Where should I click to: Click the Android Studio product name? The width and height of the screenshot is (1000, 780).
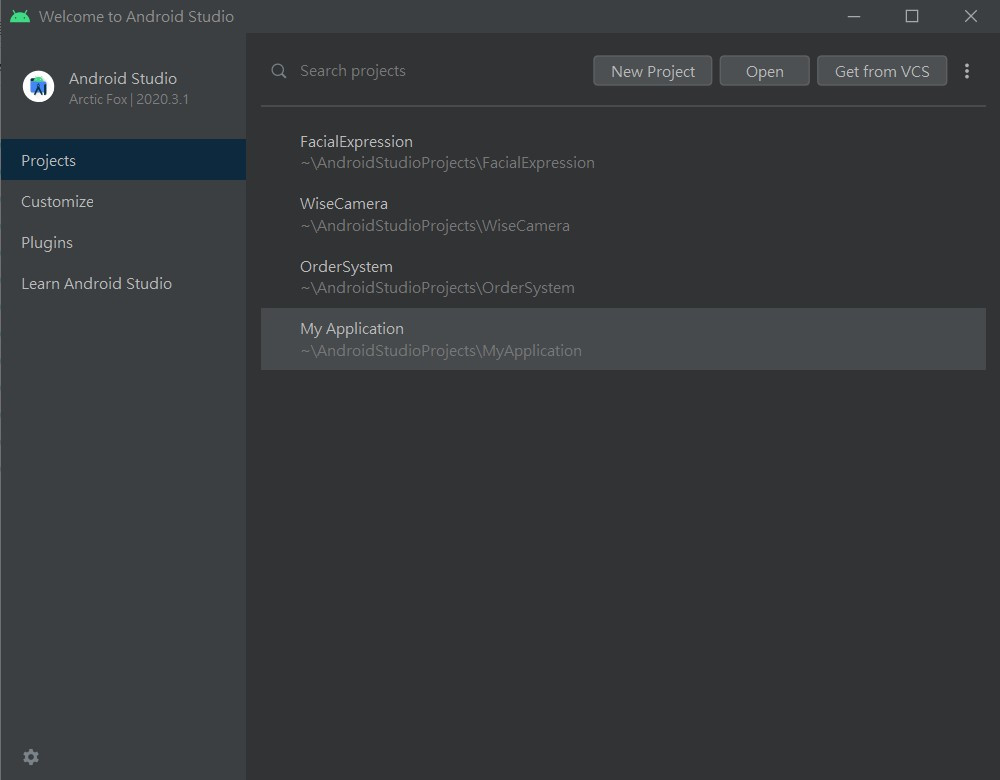[x=123, y=78]
